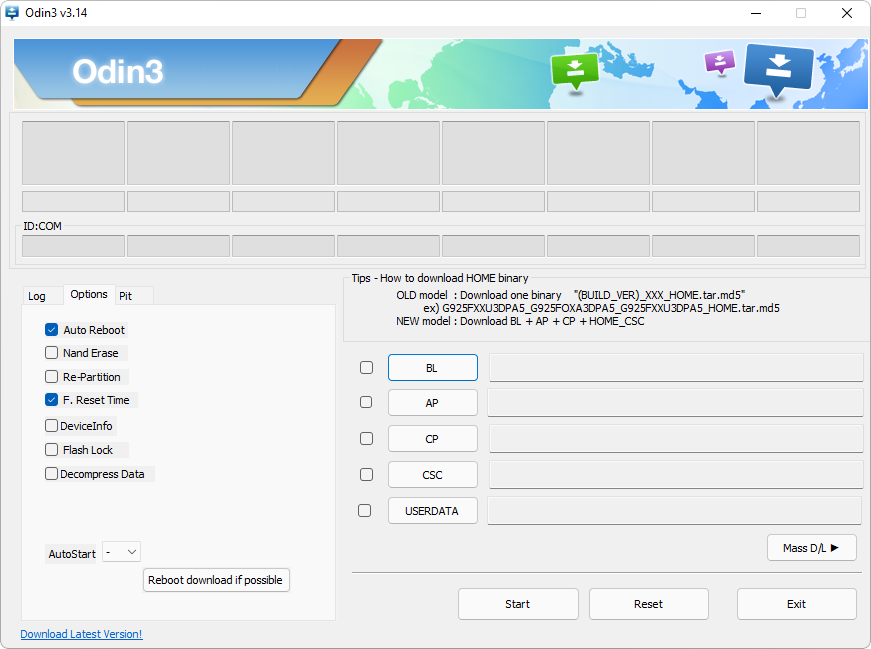Screen dimensions: 871x649
Task: Toggle the Auto Reboot checkbox
Action: click(51, 330)
